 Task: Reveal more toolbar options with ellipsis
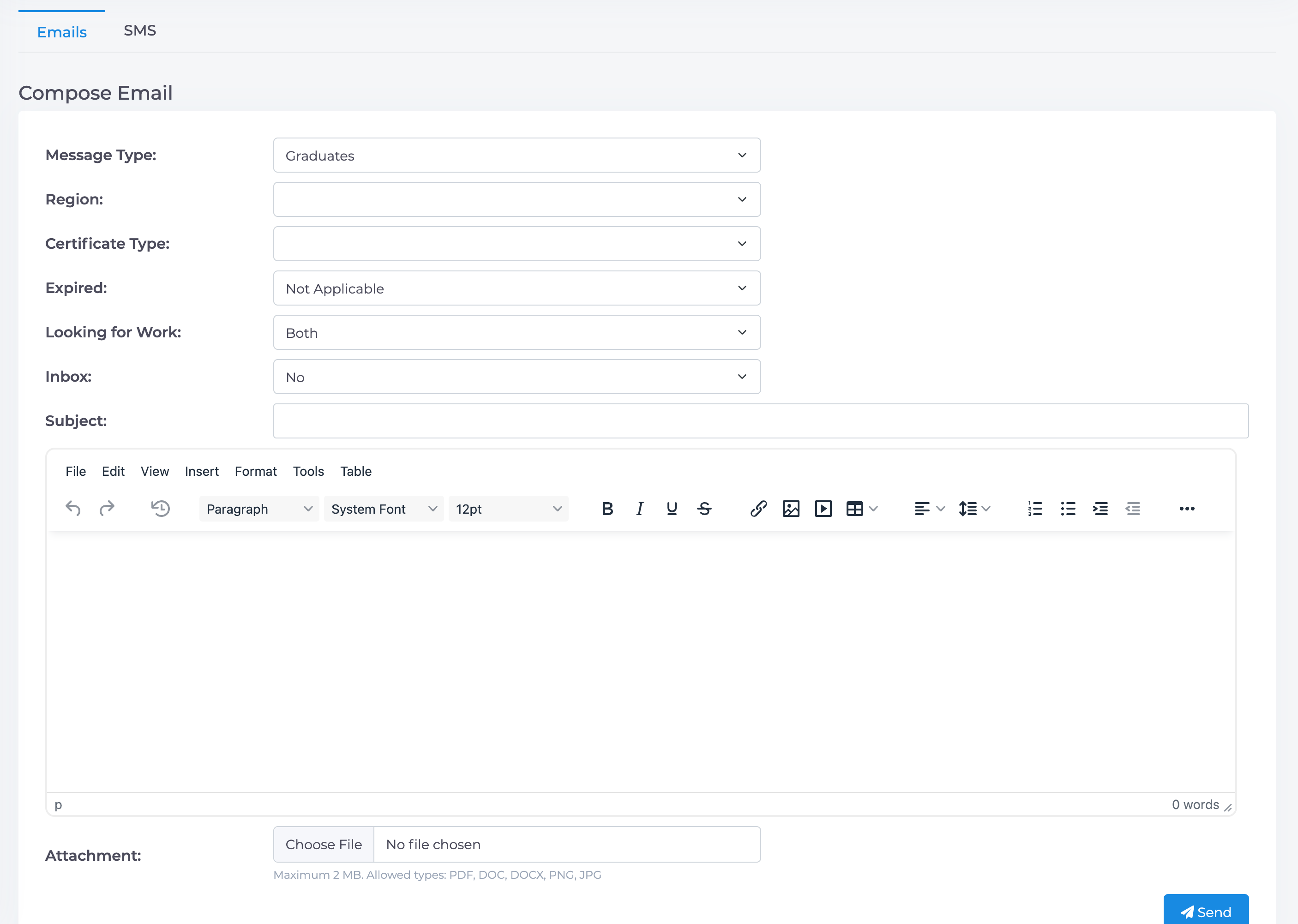pos(1187,508)
